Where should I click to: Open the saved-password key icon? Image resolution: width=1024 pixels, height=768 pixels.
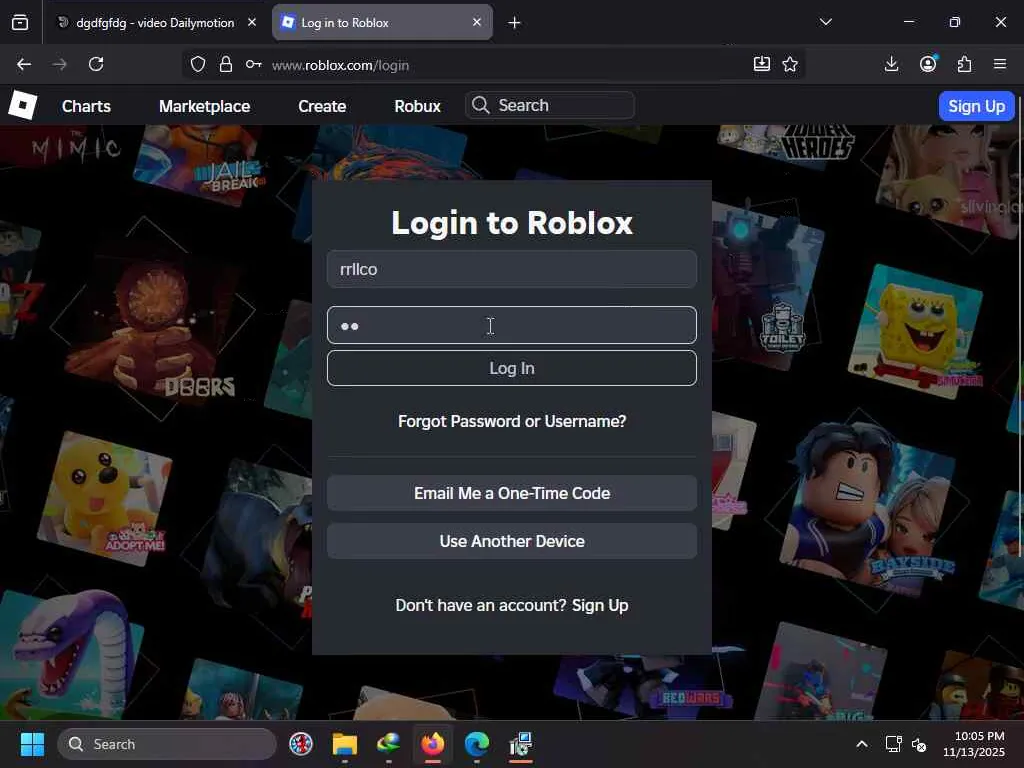click(253, 64)
